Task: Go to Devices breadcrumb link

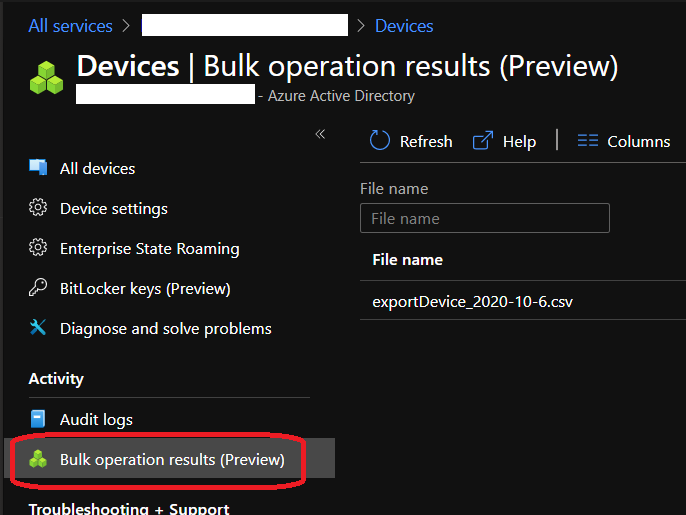Action: [x=404, y=26]
